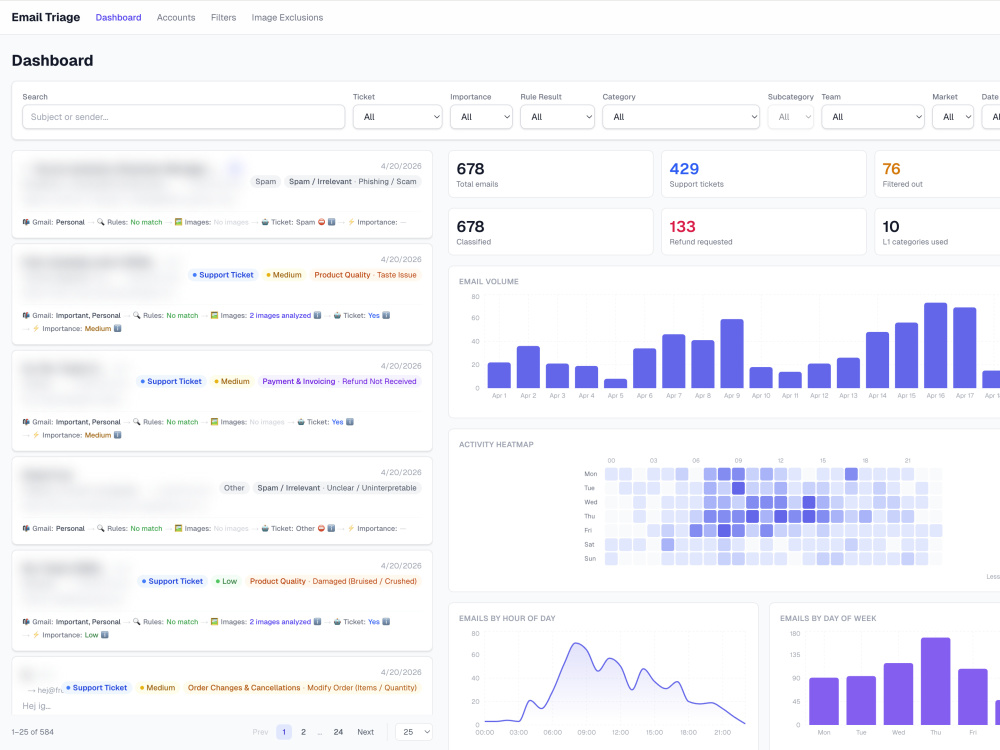Click Ticket robot icon on Damaged (Bruised / Crushed) email
This screenshot has height=750, width=1000.
tap(337, 621)
